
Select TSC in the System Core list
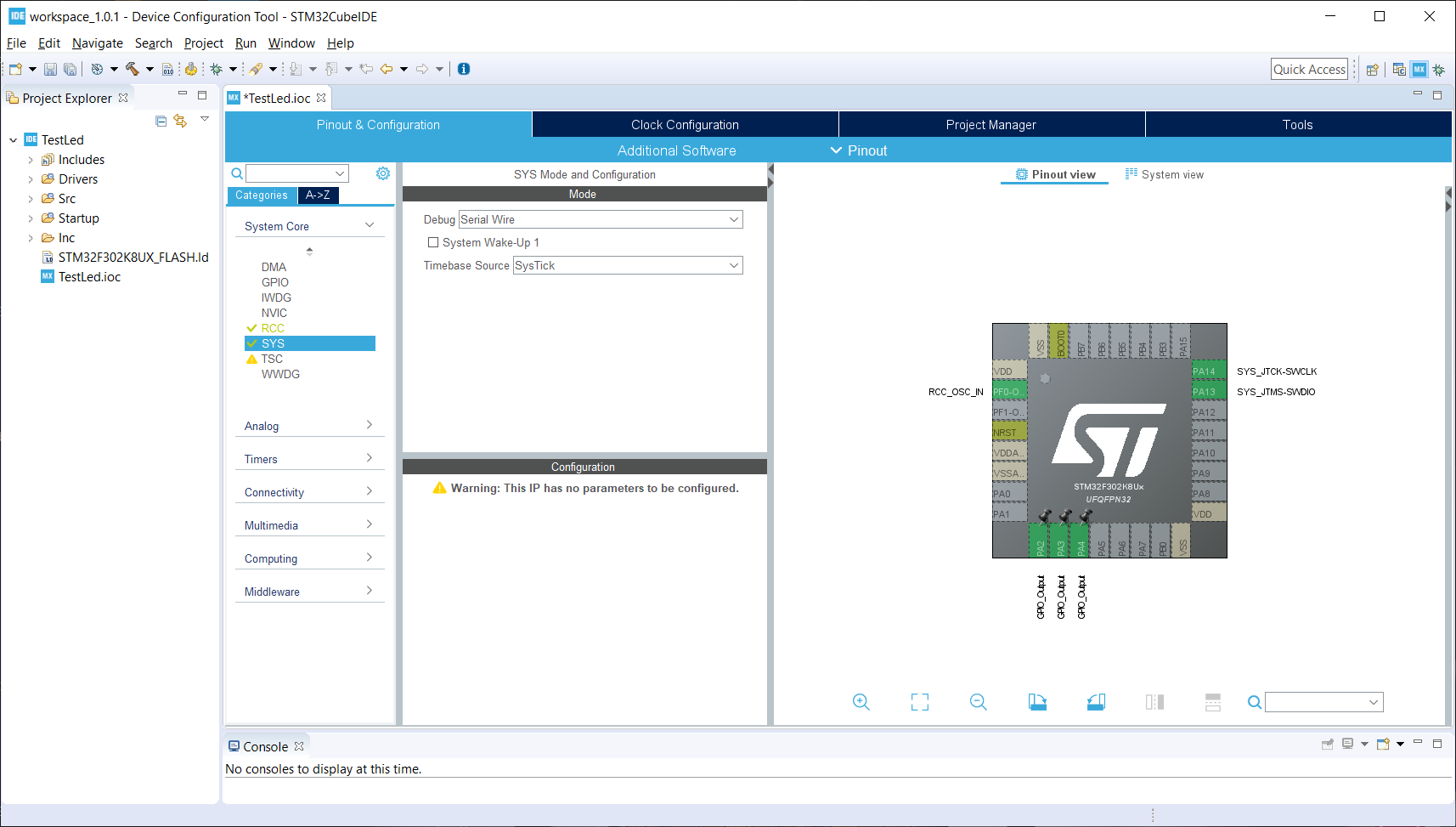[x=272, y=359]
